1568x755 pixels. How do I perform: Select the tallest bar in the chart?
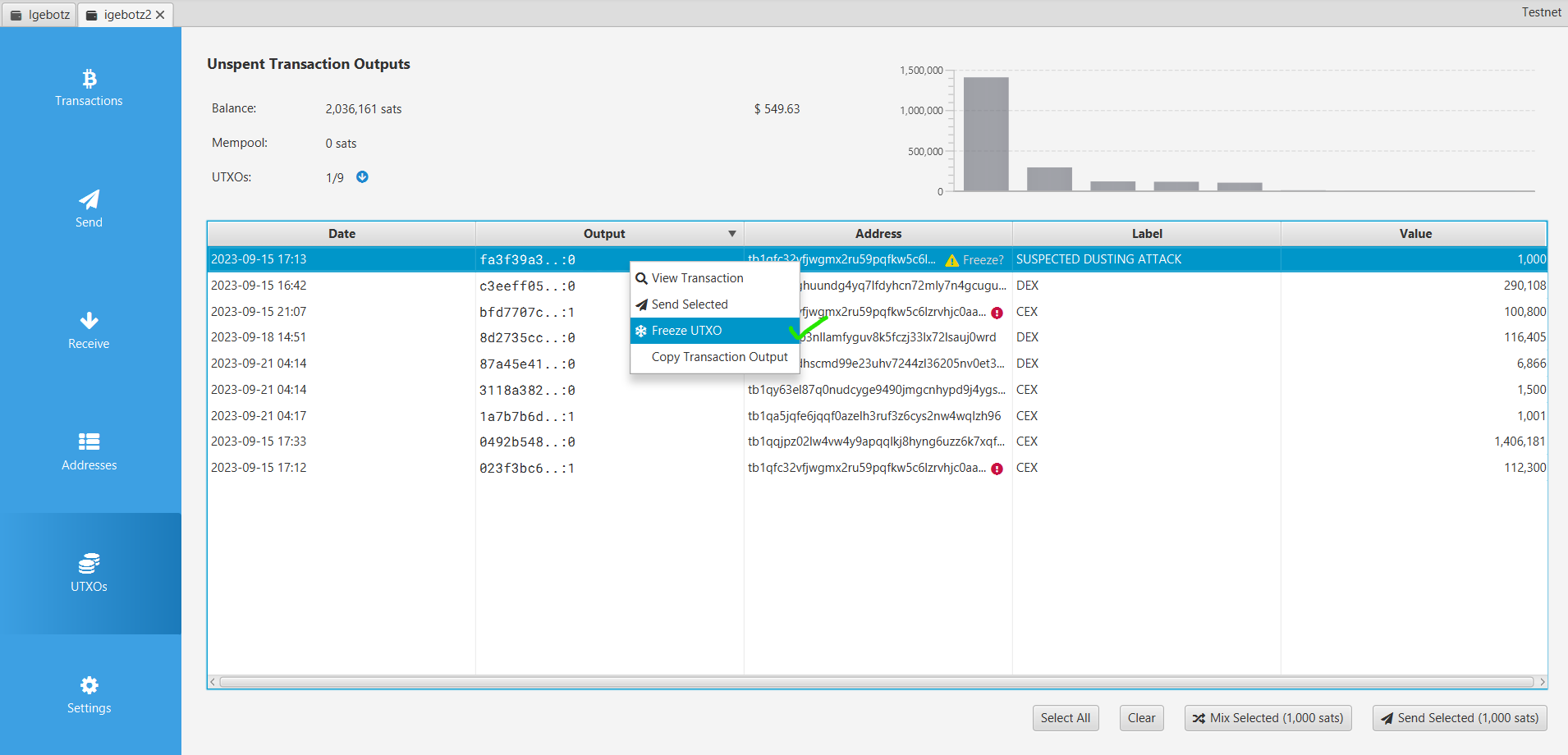986,134
